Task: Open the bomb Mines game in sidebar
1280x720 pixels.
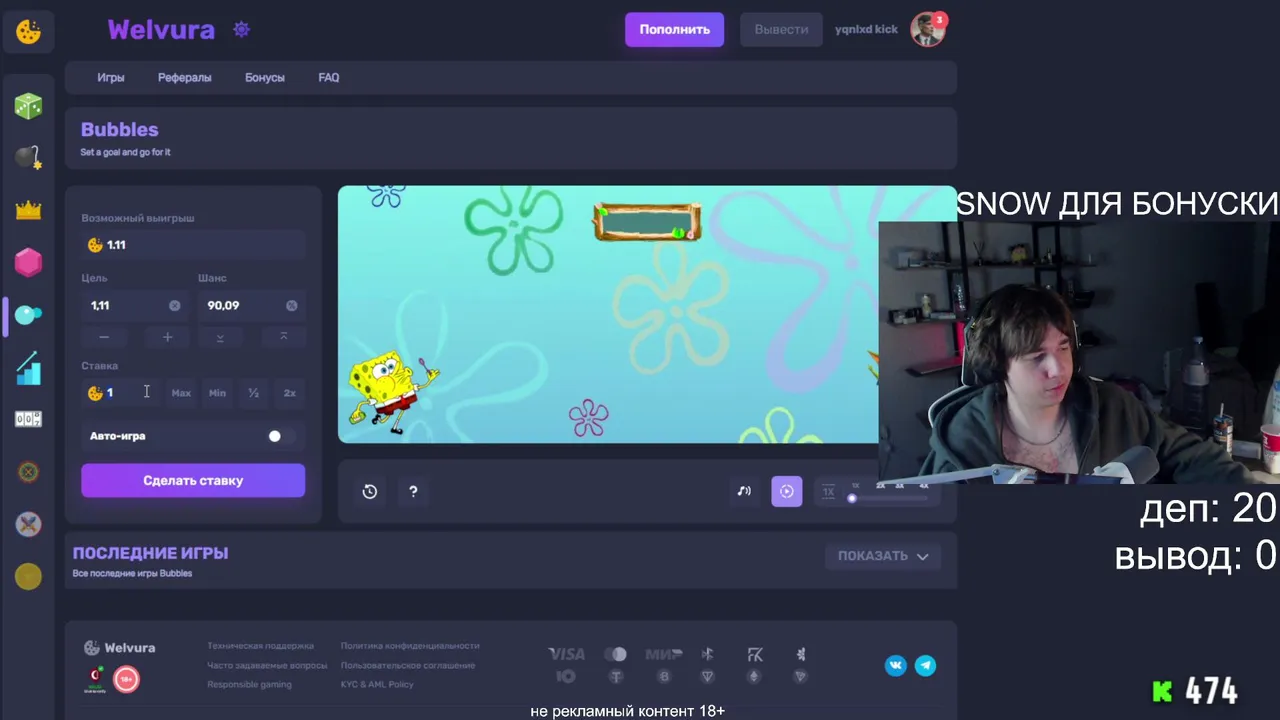Action: pyautogui.click(x=28, y=158)
